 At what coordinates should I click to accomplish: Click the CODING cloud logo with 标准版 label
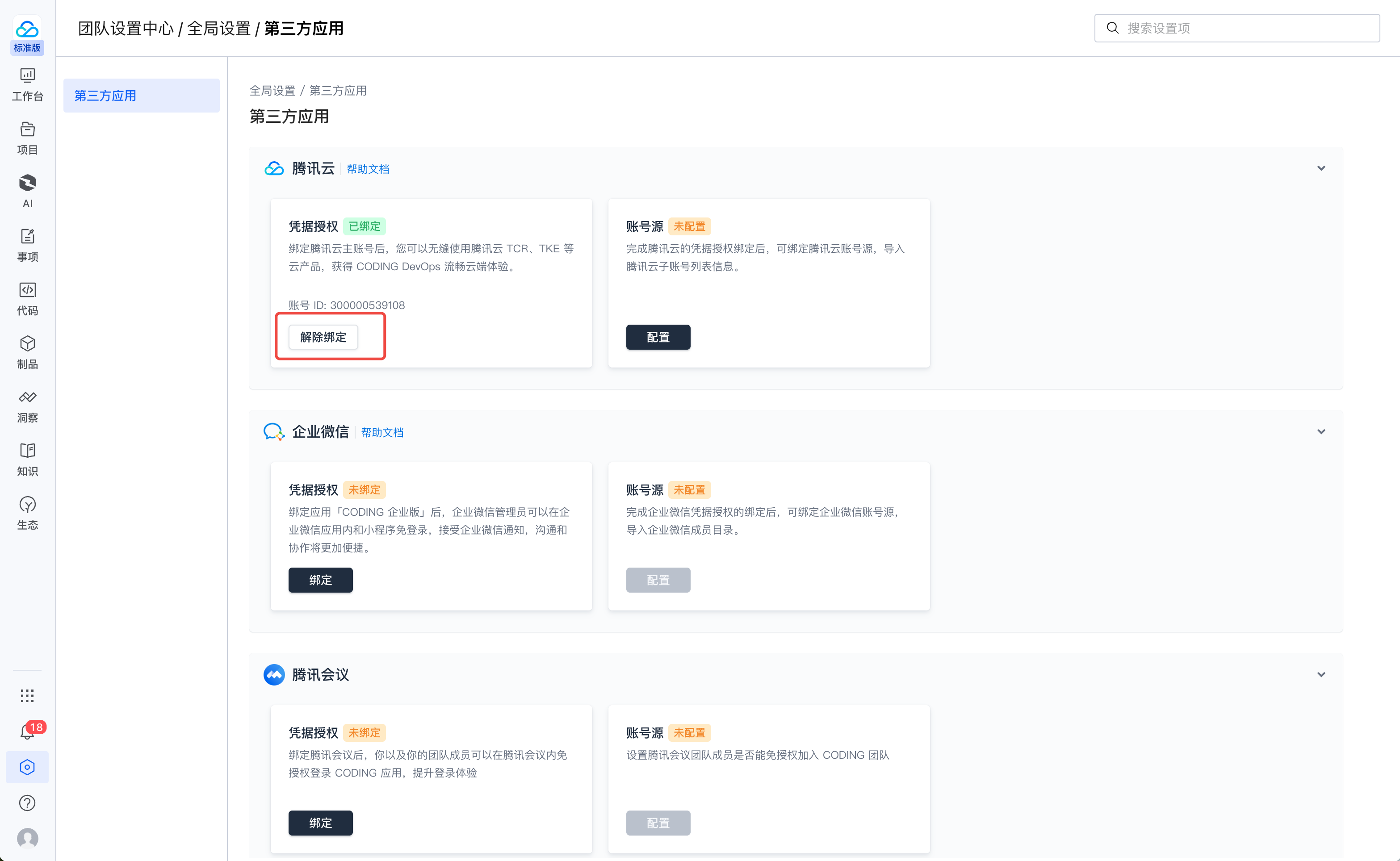point(27,35)
